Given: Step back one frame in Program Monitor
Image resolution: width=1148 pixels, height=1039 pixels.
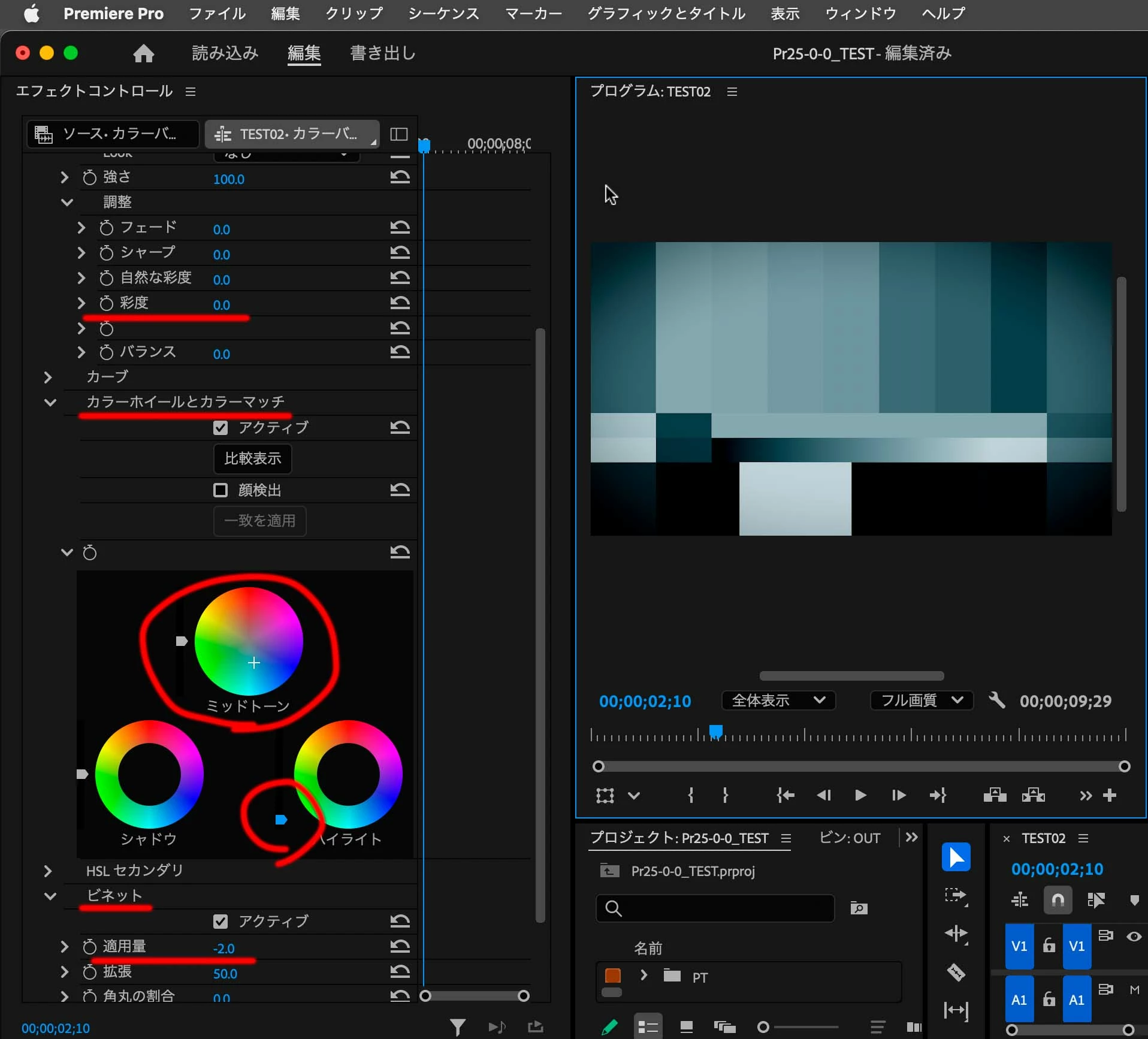Looking at the screenshot, I should tap(824, 795).
